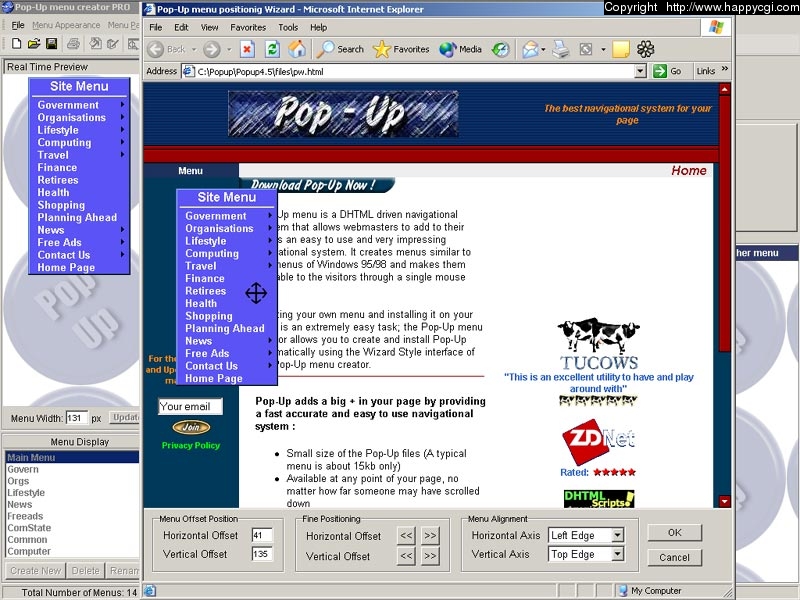Save using the floppy disk icon
This screenshot has height=600, width=800.
click(x=52, y=43)
